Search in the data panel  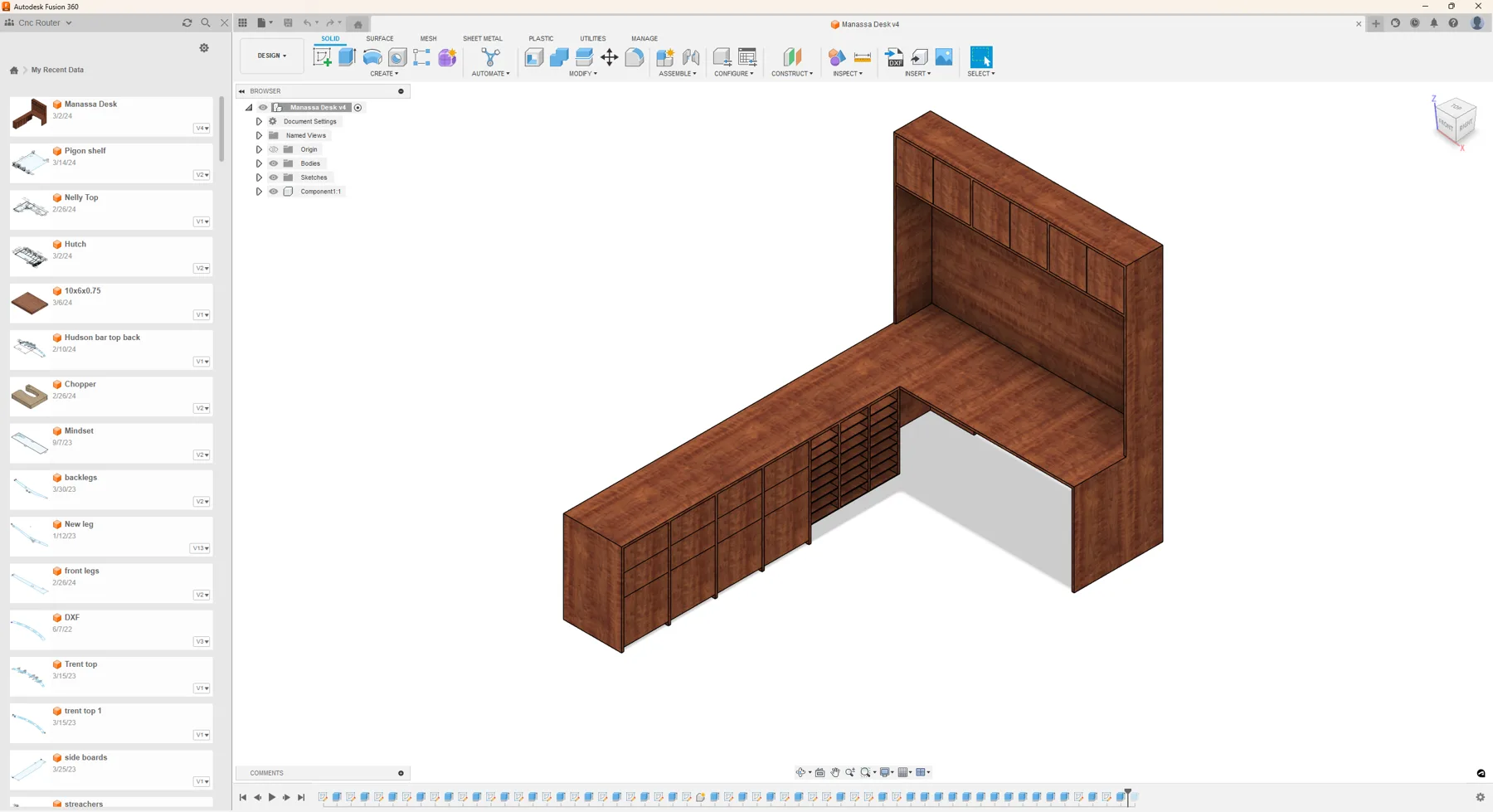pos(206,23)
